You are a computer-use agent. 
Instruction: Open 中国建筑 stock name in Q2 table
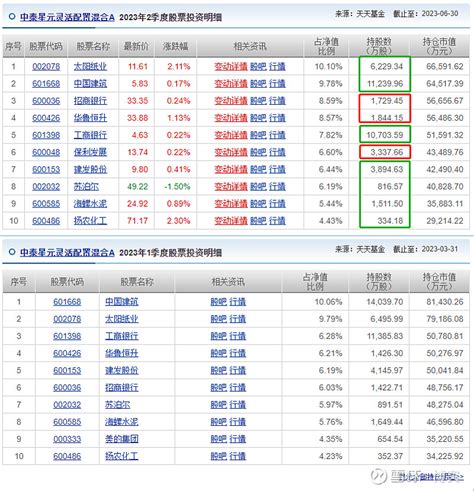[90, 84]
